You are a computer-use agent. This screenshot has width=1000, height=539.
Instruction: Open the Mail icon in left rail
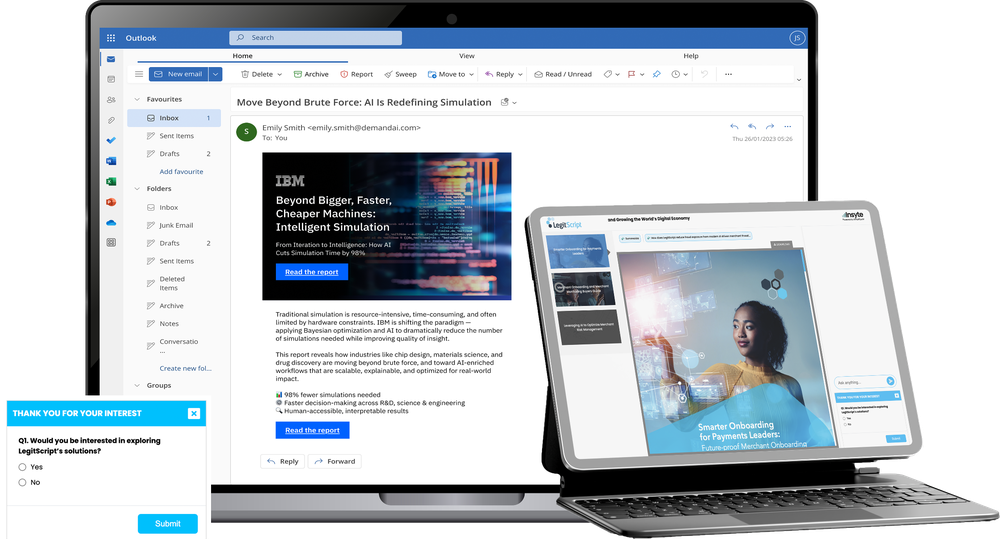[x=111, y=59]
